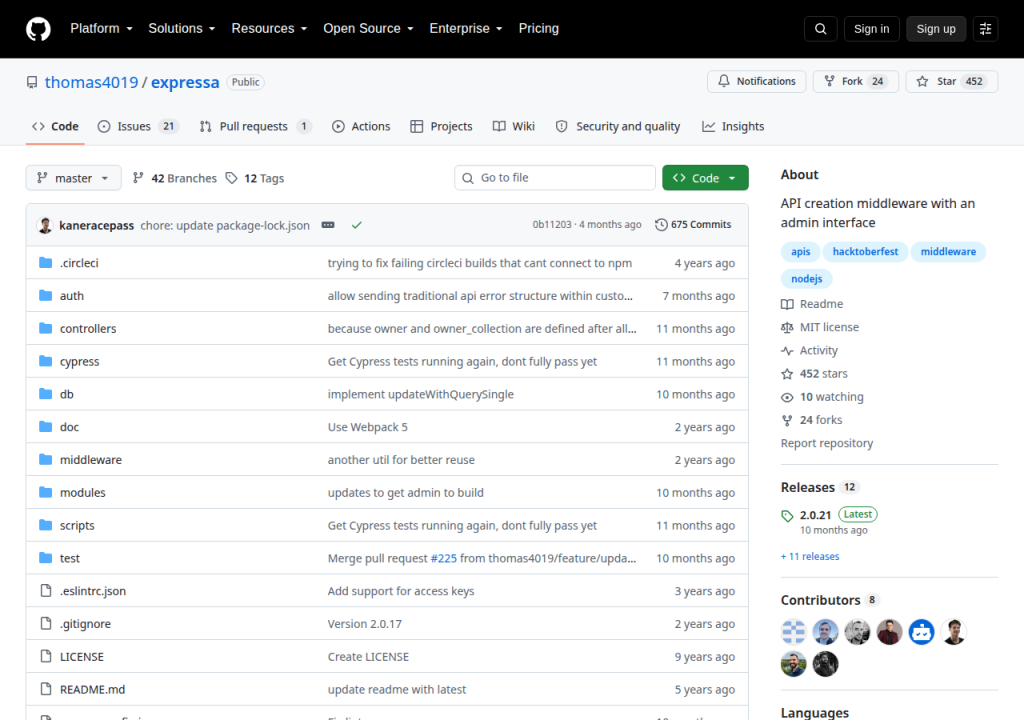Open the README.md file
1024x720 pixels.
(x=92, y=689)
